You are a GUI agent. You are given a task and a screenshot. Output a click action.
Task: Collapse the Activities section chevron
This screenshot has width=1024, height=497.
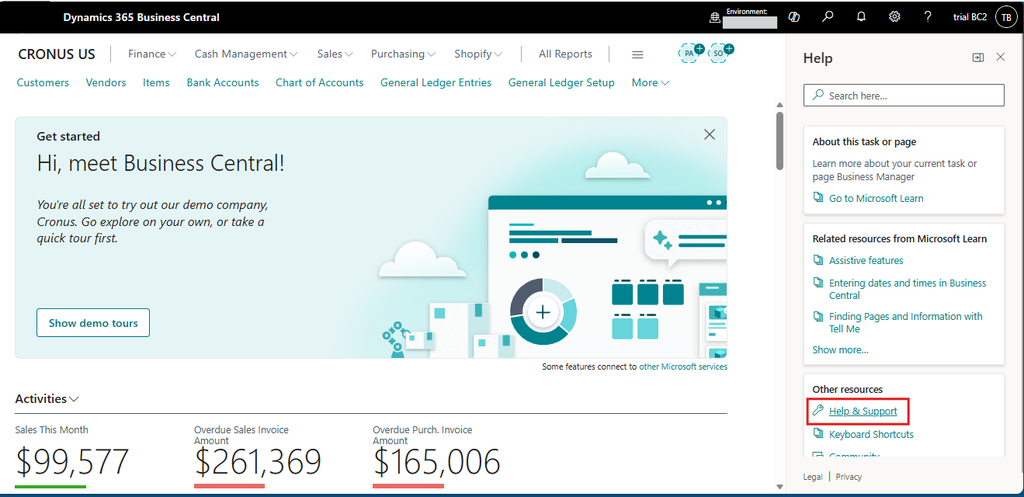pos(74,399)
